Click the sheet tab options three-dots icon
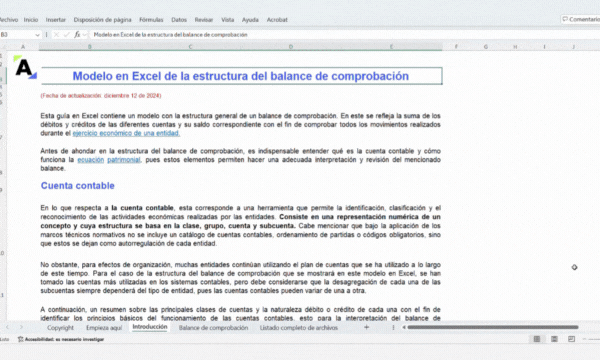The image size is (600, 360). [x=393, y=327]
